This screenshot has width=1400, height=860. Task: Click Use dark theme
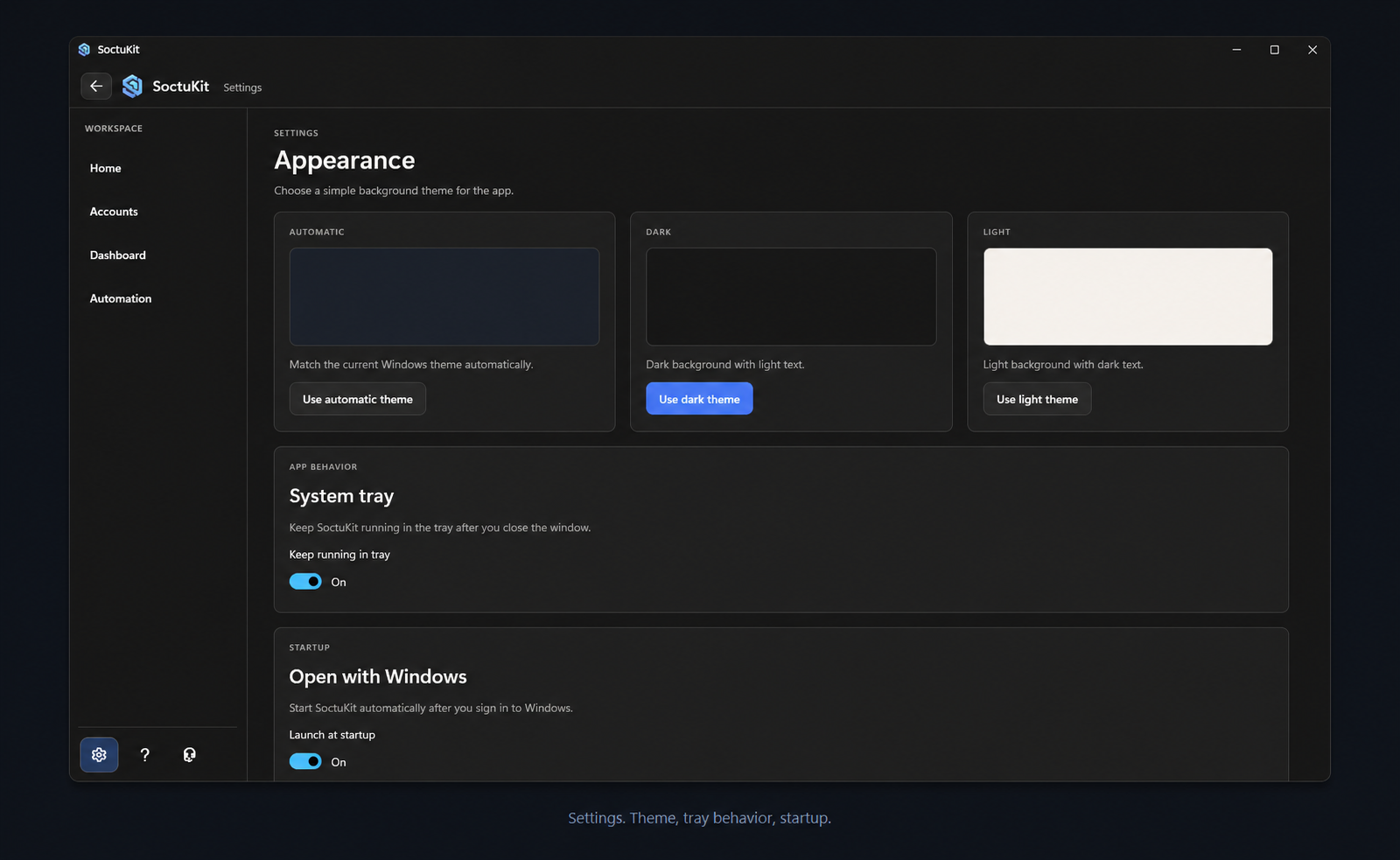point(699,398)
